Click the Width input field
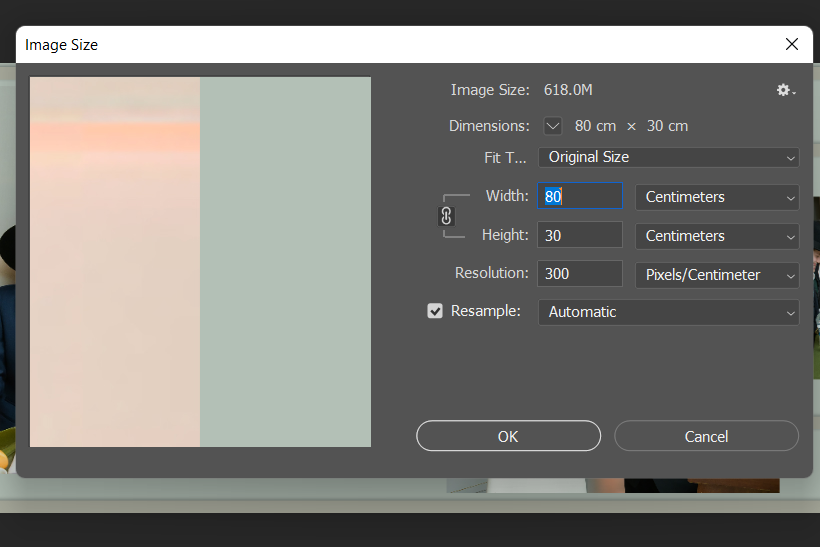Viewport: 820px width, 547px height. (x=580, y=196)
